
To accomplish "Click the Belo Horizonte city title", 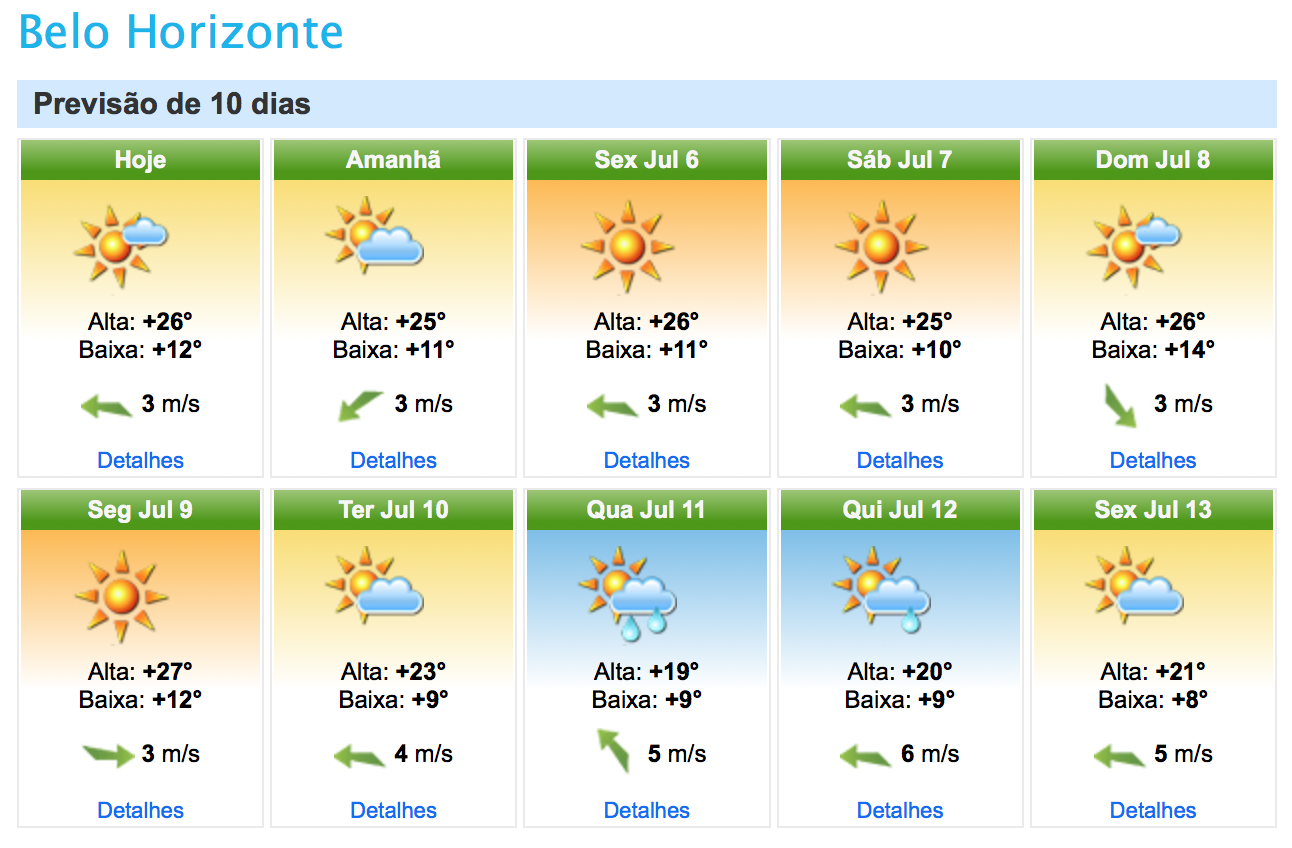I will [181, 32].
